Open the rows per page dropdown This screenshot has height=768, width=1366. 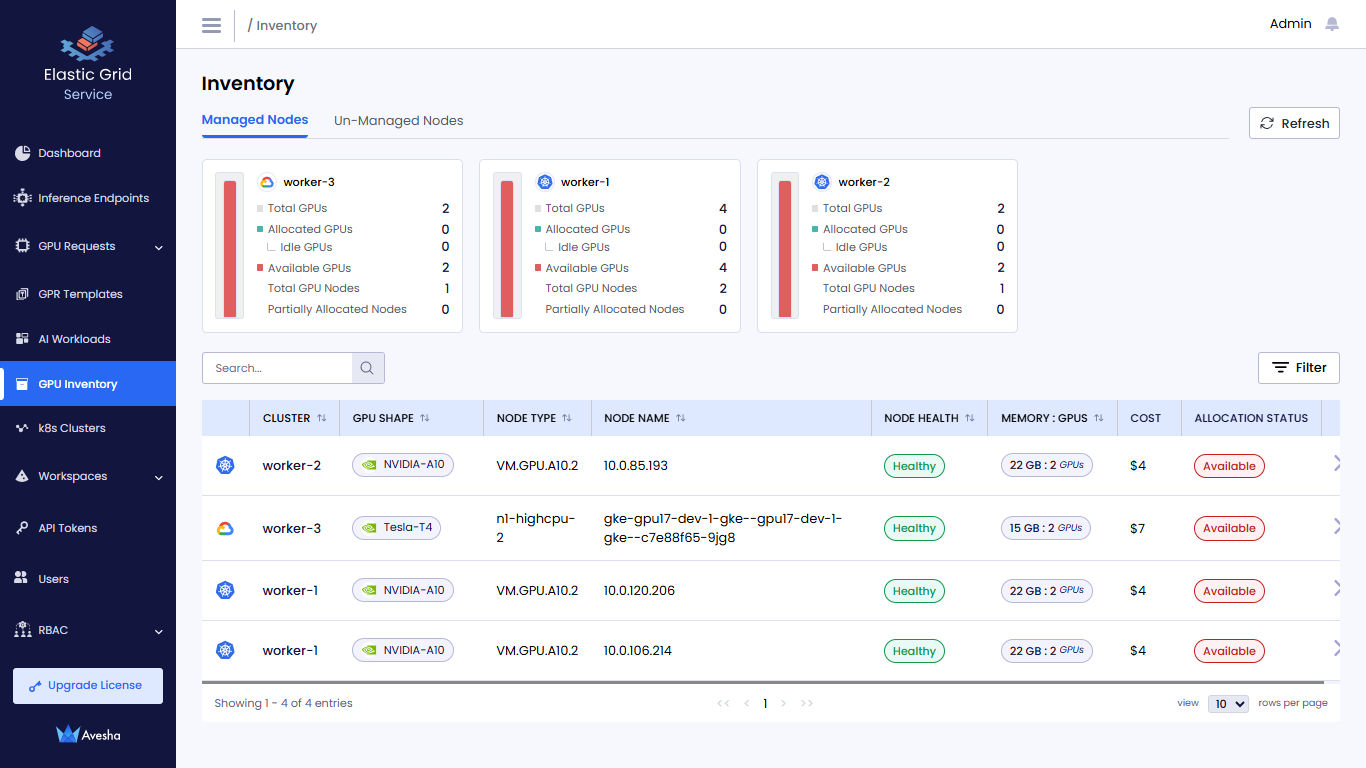(1228, 703)
